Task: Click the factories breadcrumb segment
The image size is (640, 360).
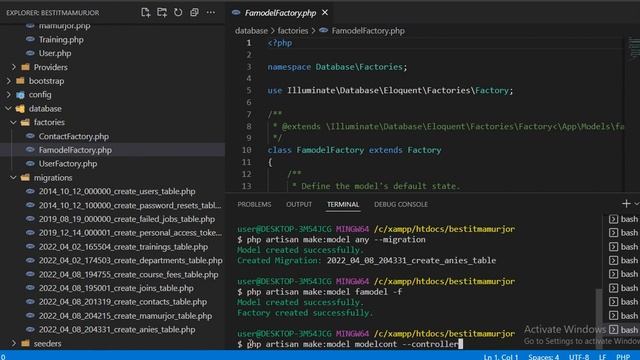Action: coord(293,31)
